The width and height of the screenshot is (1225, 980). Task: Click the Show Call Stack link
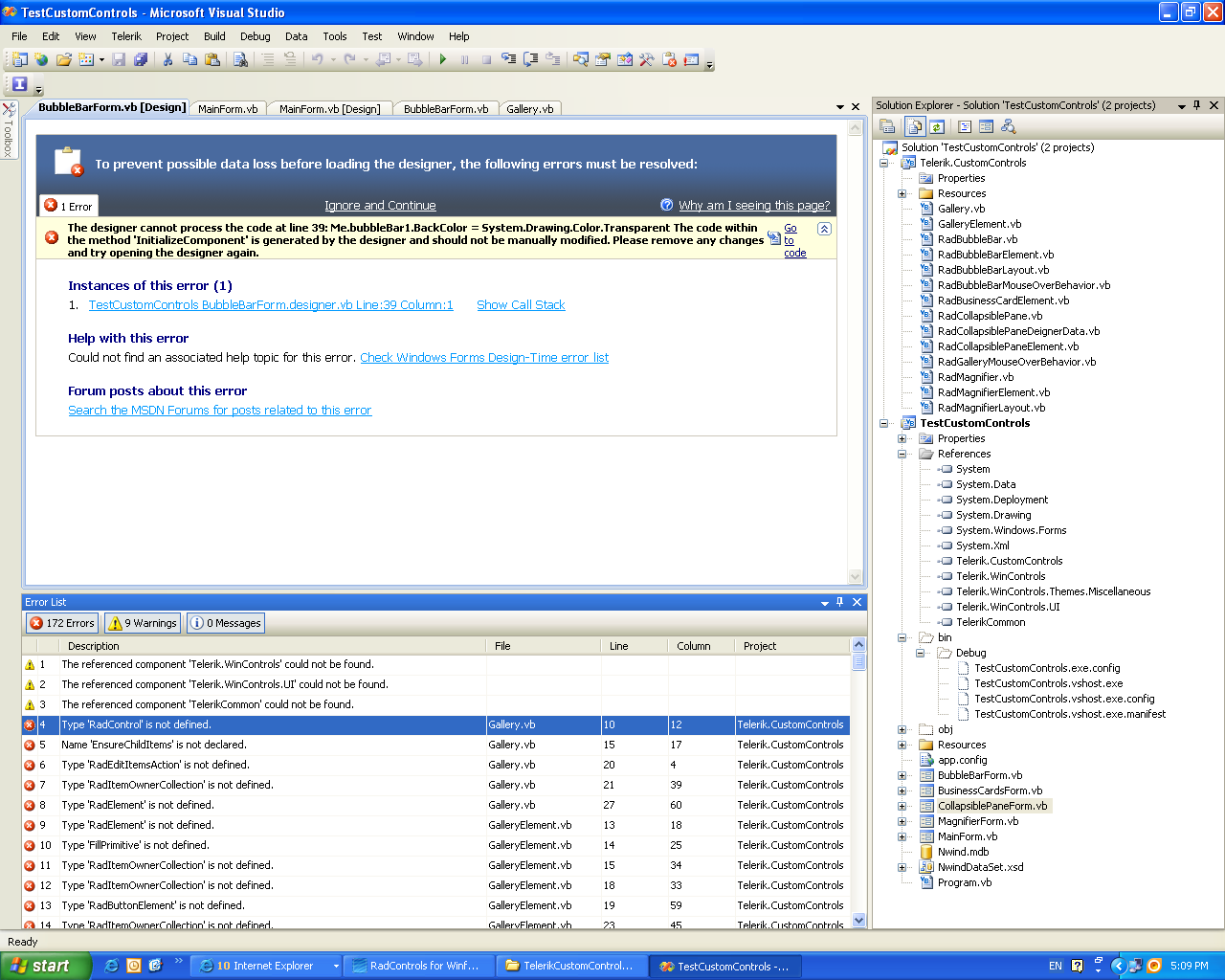[521, 305]
